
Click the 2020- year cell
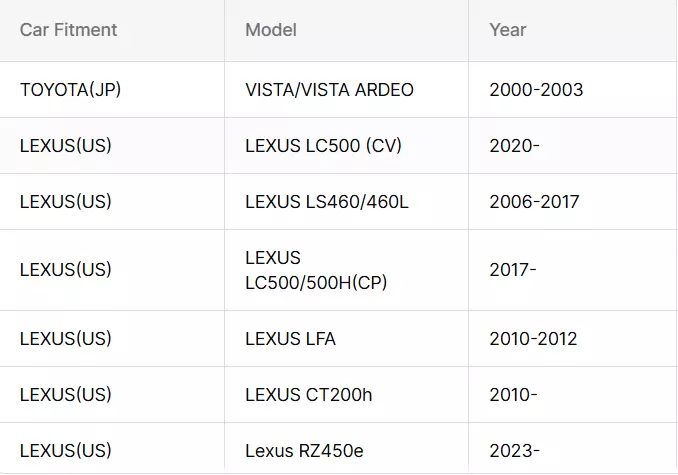point(514,146)
